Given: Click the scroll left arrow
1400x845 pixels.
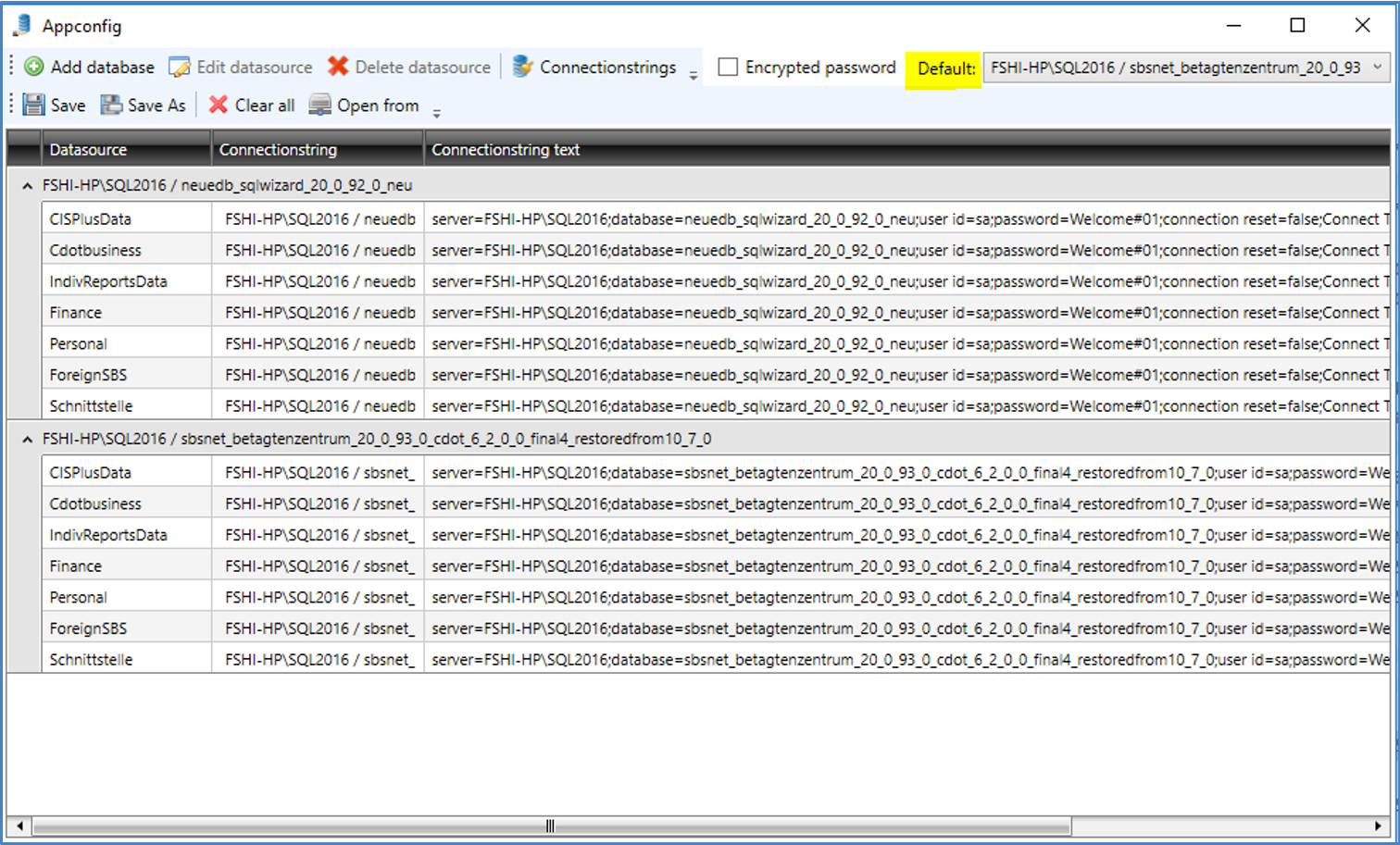Looking at the screenshot, I should pos(19,826).
